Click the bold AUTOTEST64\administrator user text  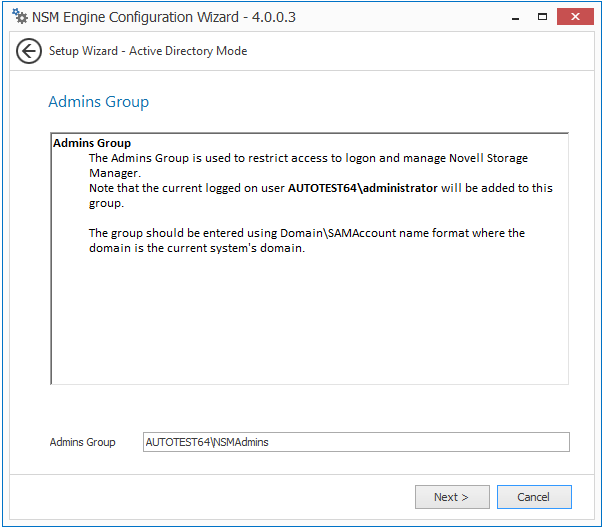pyautogui.click(x=363, y=188)
